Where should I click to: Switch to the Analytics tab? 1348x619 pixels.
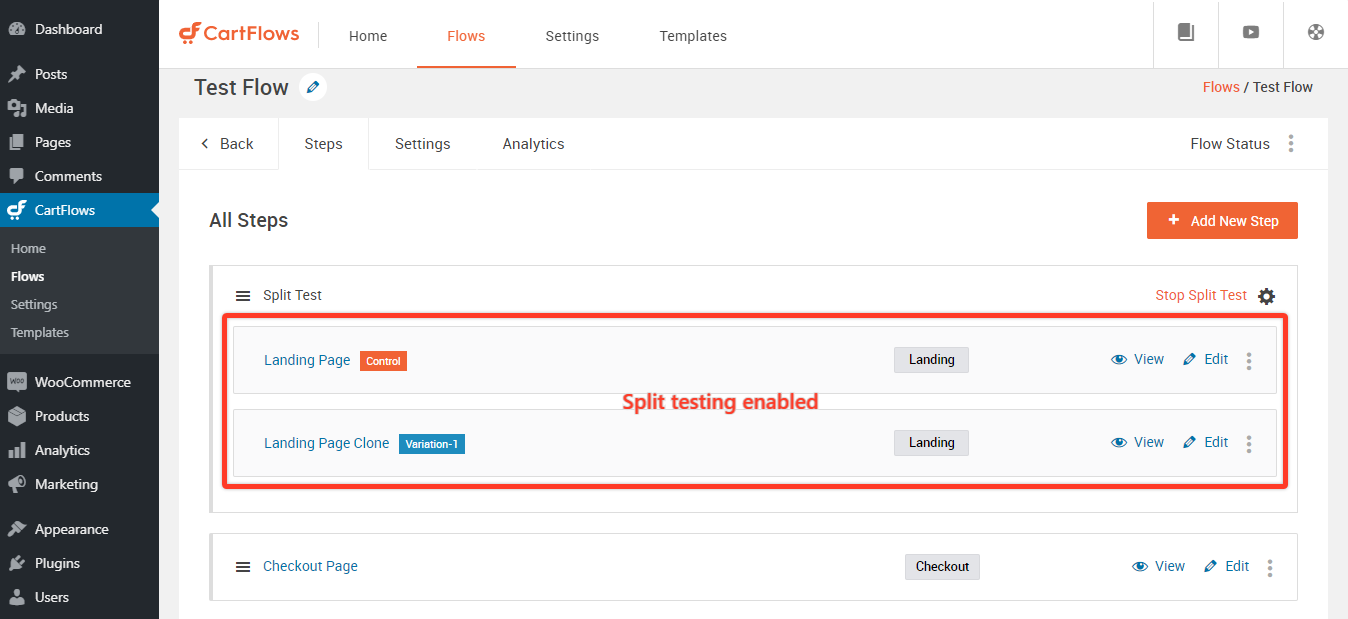point(533,143)
